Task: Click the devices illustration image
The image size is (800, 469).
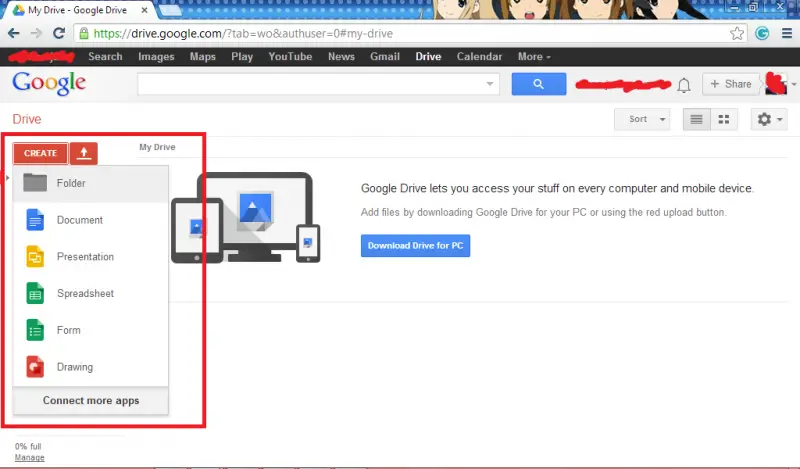Action: tap(245, 217)
